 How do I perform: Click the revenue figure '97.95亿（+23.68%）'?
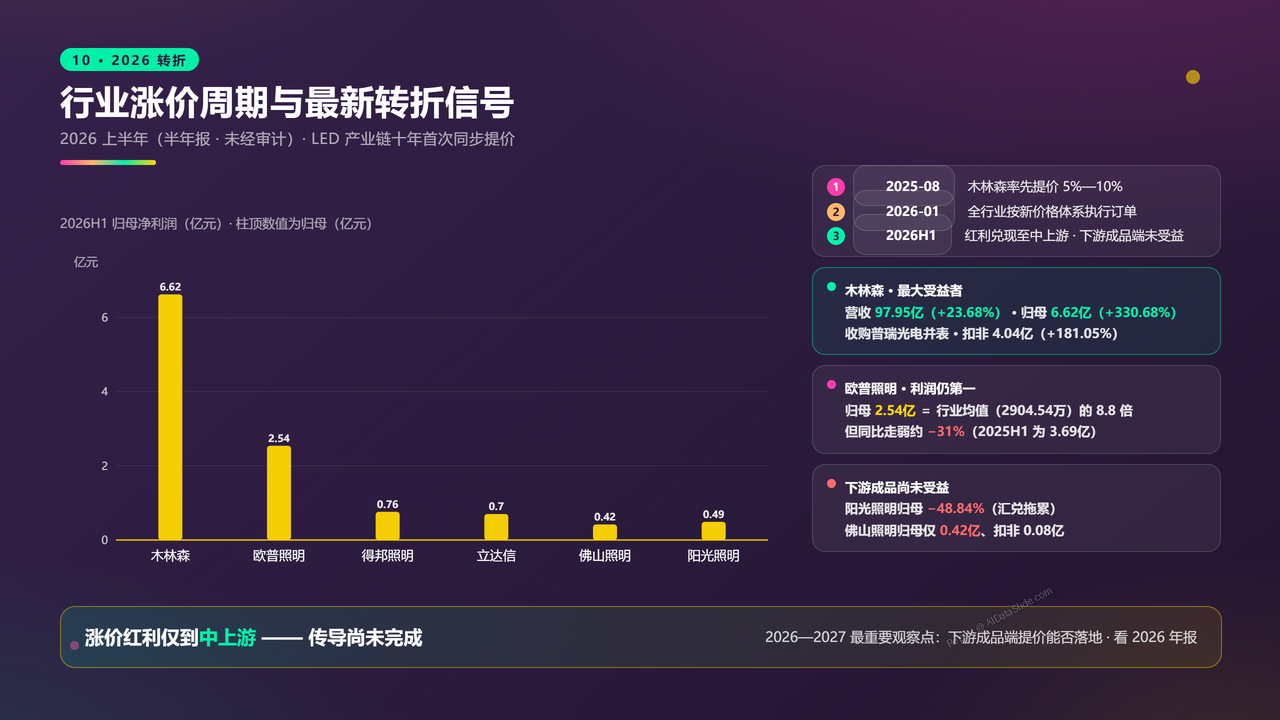938,313
